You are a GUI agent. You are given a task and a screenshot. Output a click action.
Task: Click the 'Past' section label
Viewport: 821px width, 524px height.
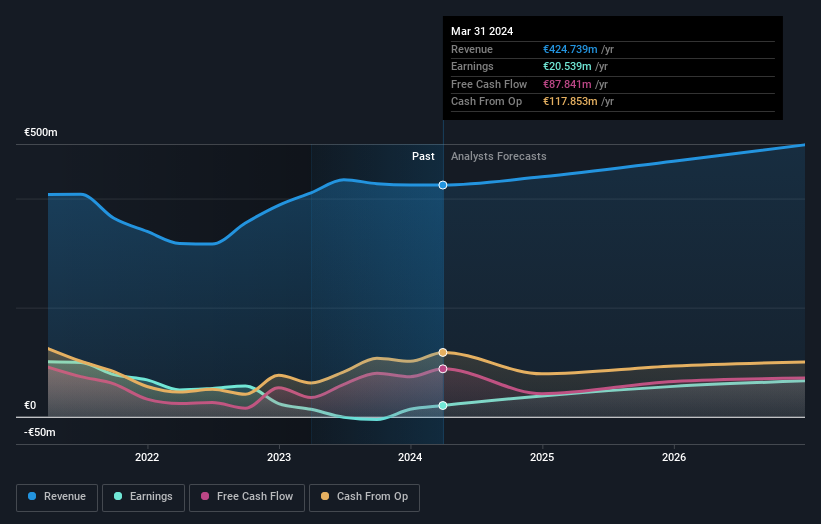click(423, 156)
